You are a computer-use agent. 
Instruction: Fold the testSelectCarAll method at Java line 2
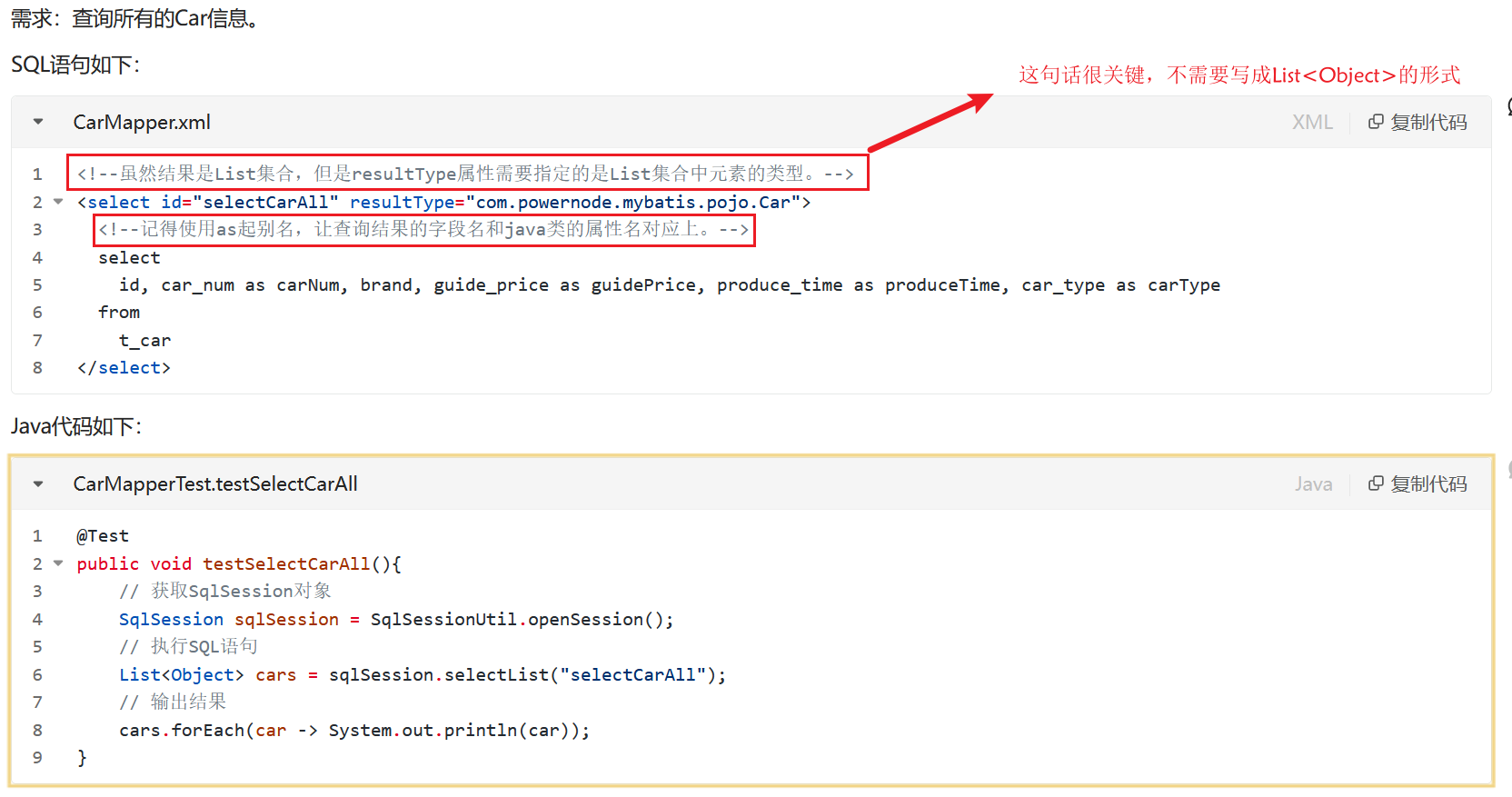click(x=58, y=563)
